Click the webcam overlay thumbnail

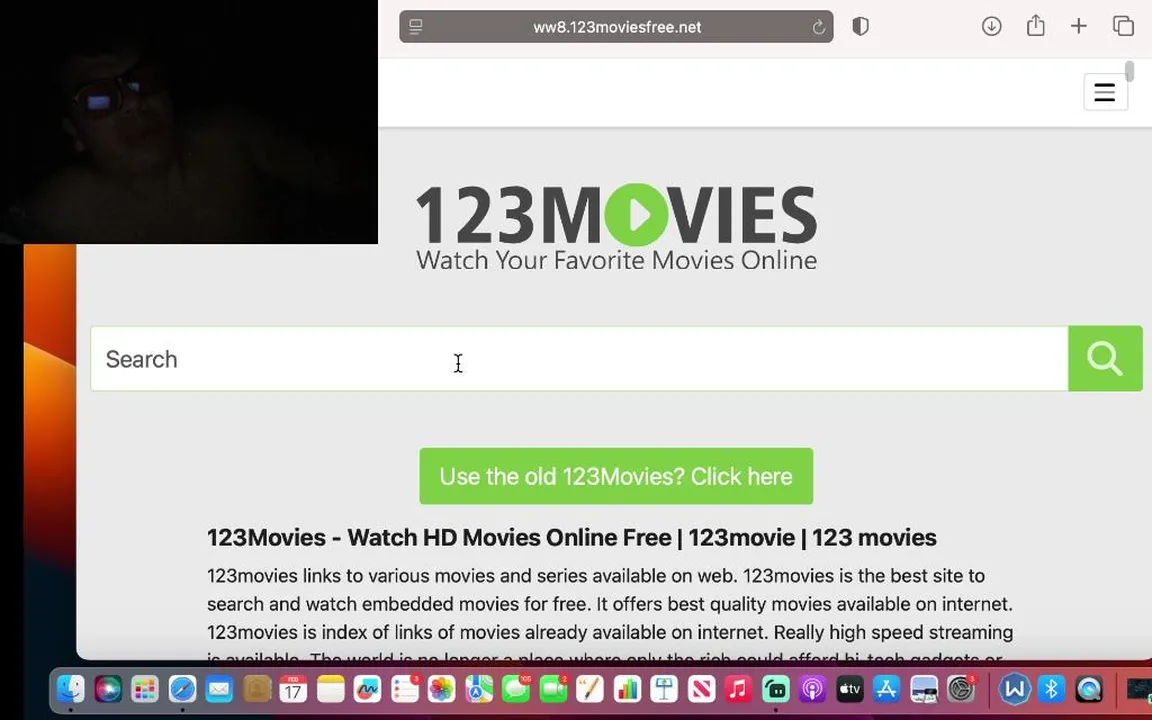coord(189,122)
